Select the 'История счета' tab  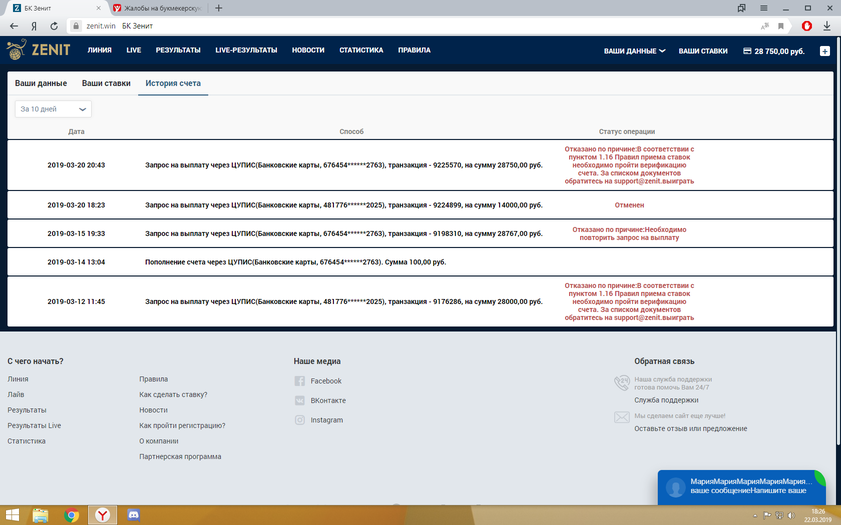pyautogui.click(x=173, y=83)
